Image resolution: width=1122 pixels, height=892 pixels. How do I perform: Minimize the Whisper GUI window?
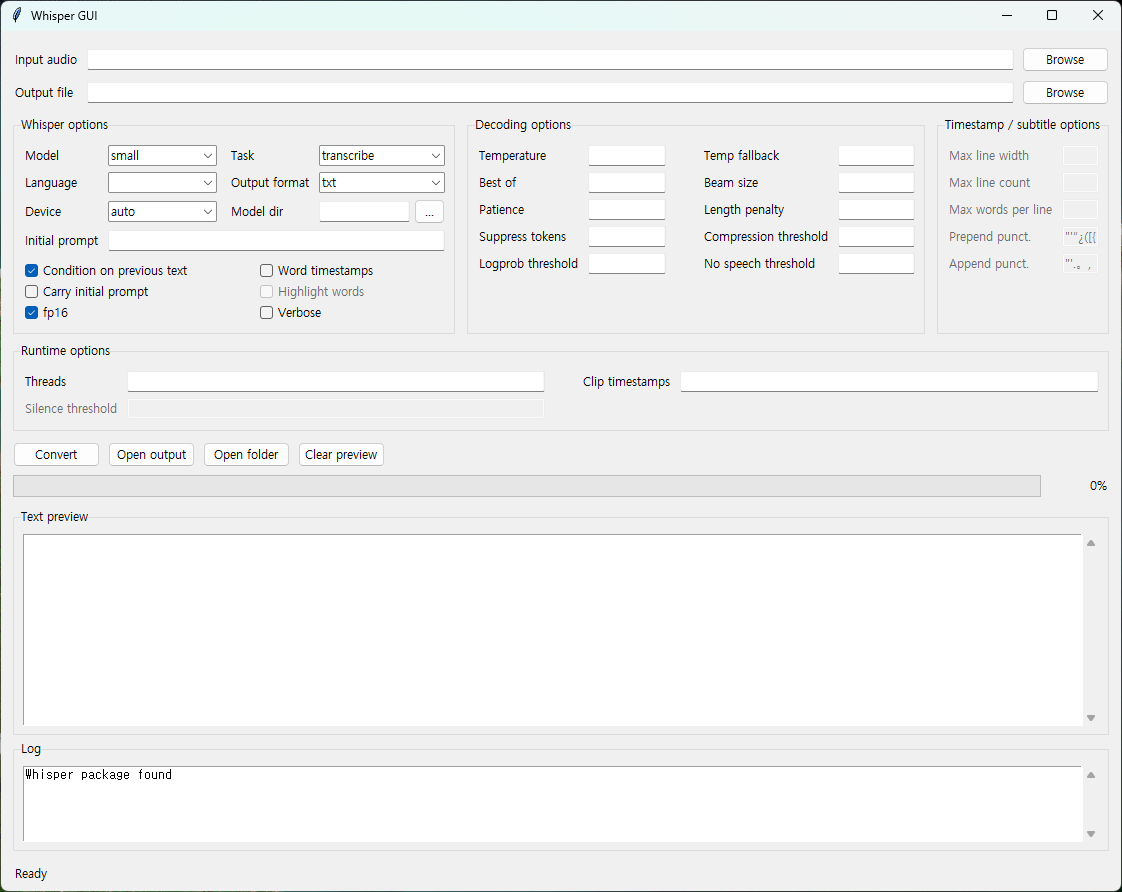point(1007,15)
